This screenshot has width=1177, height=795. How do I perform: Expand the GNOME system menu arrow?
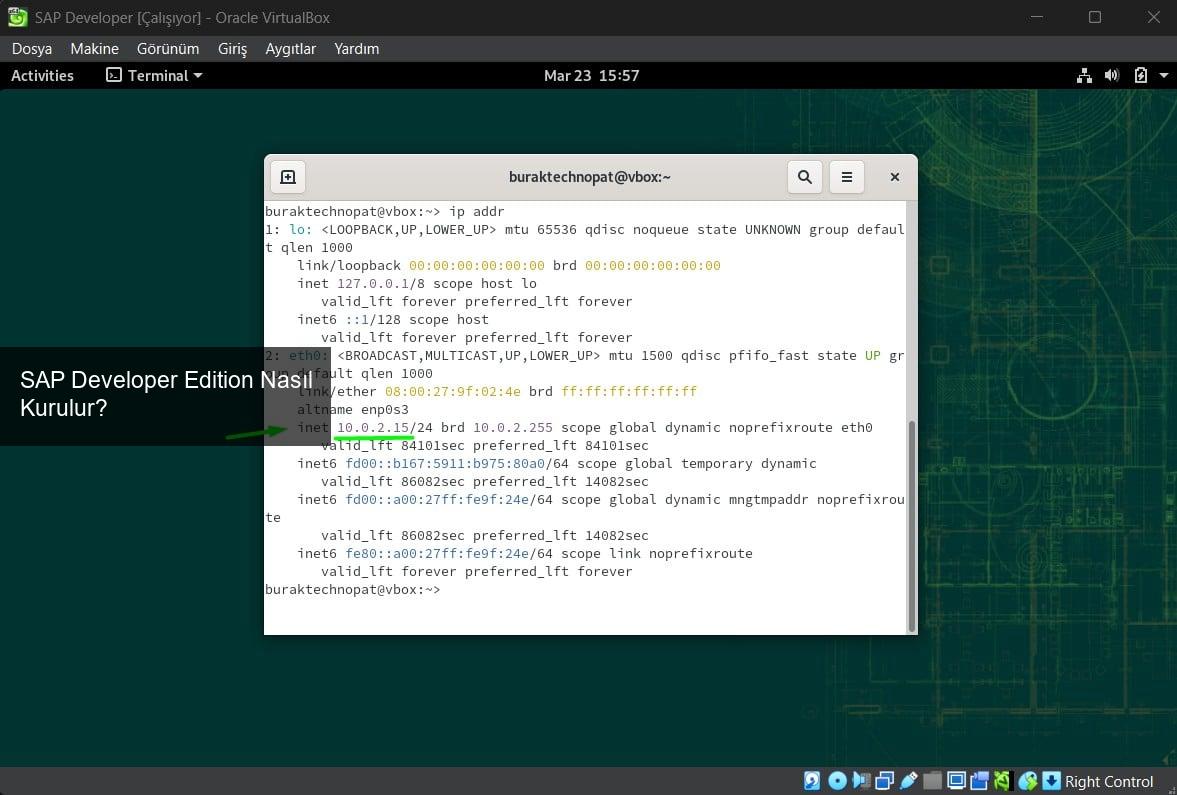(x=1163, y=76)
